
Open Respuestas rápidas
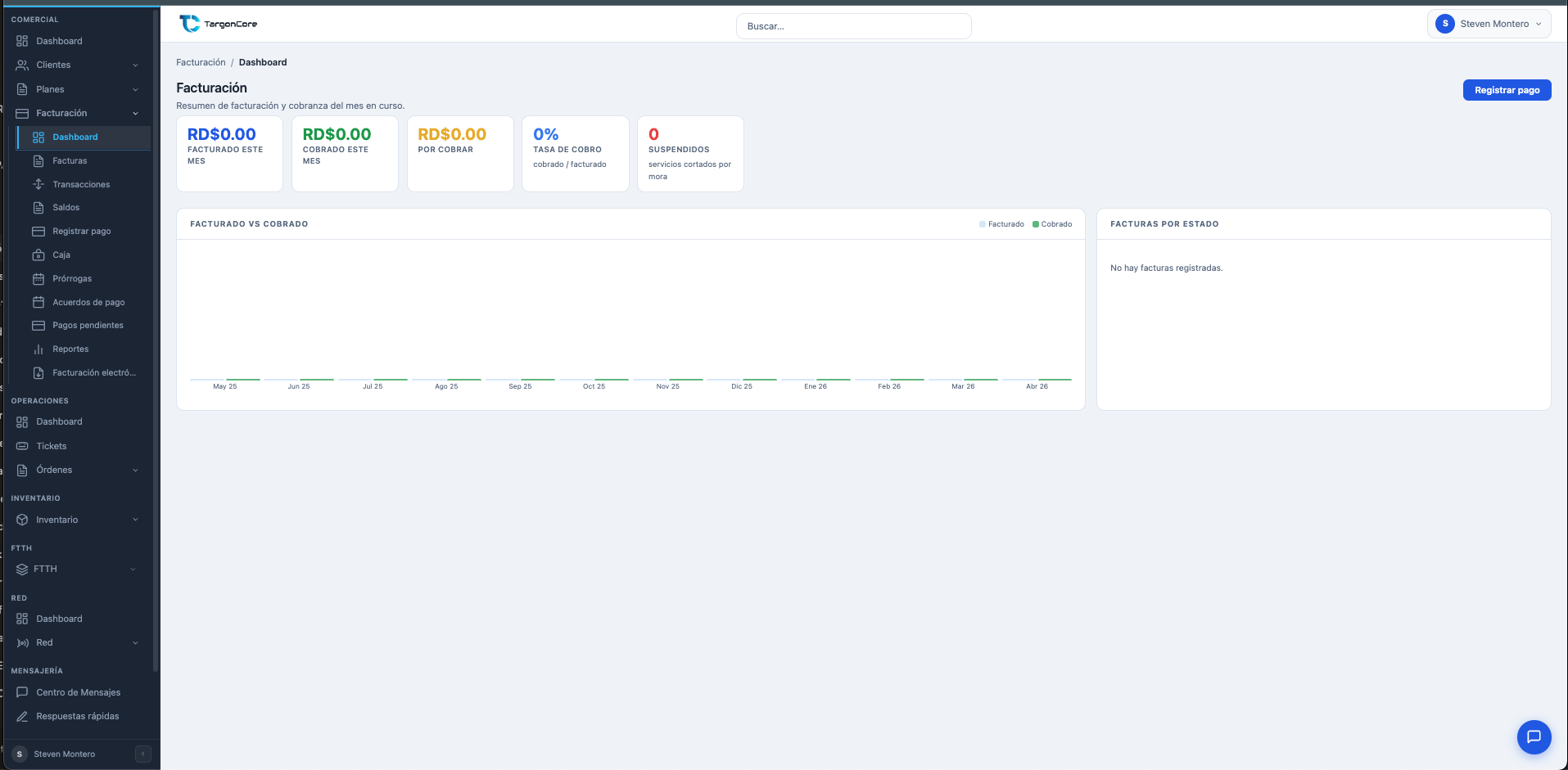click(78, 716)
